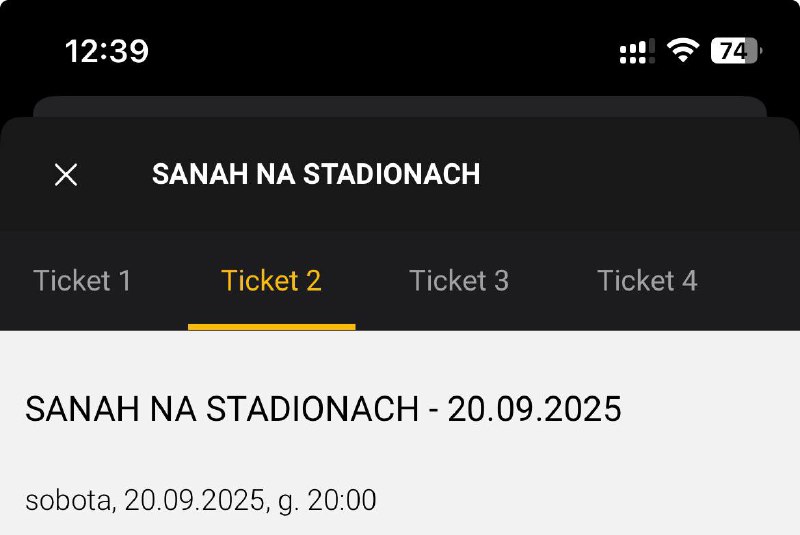Open the Ticket 3 tab
The image size is (800, 535).
pyautogui.click(x=459, y=281)
